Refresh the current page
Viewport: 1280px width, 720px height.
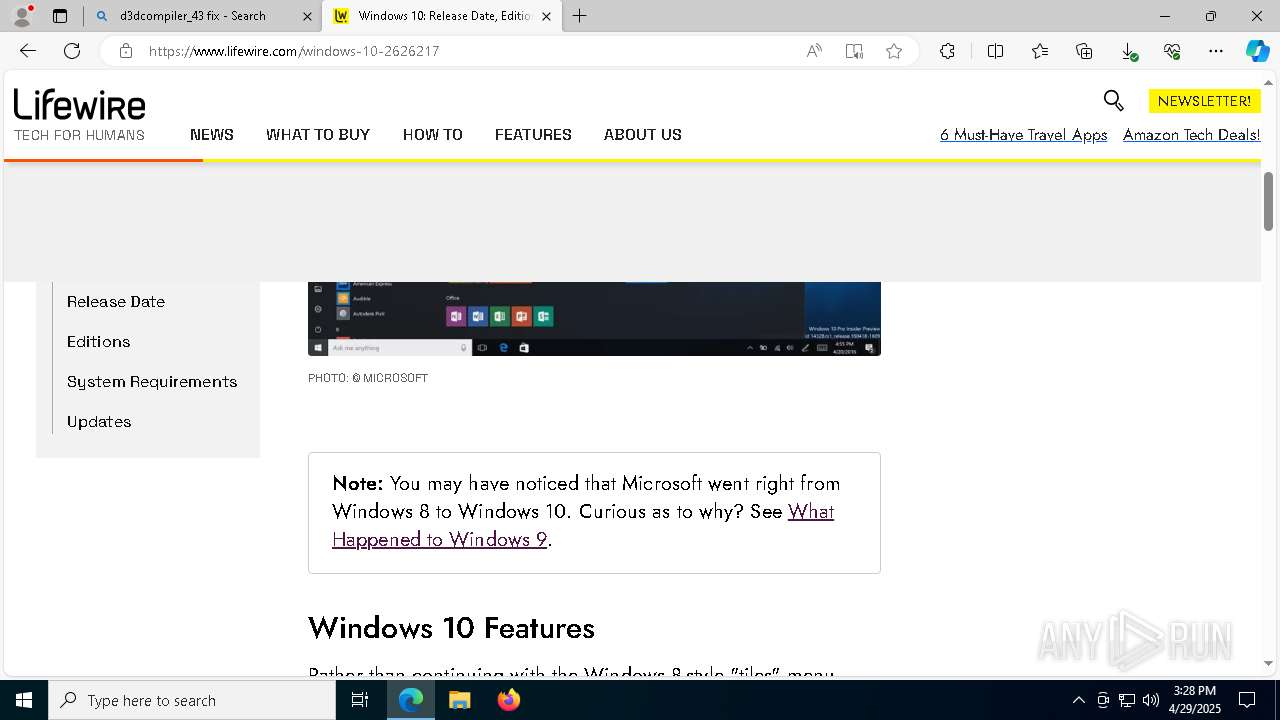[72, 51]
